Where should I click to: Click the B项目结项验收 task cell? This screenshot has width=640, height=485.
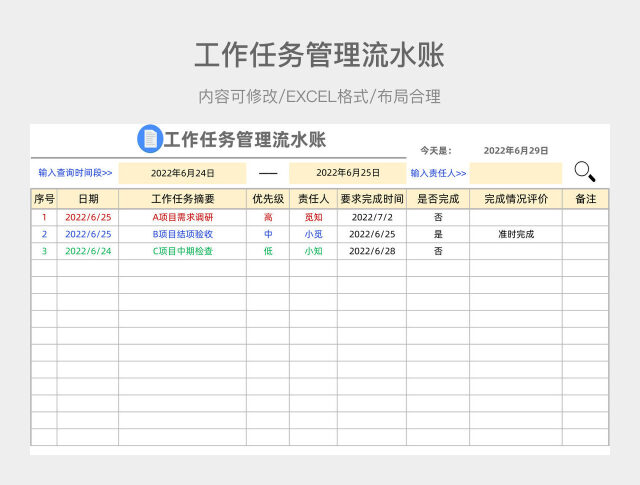182,234
